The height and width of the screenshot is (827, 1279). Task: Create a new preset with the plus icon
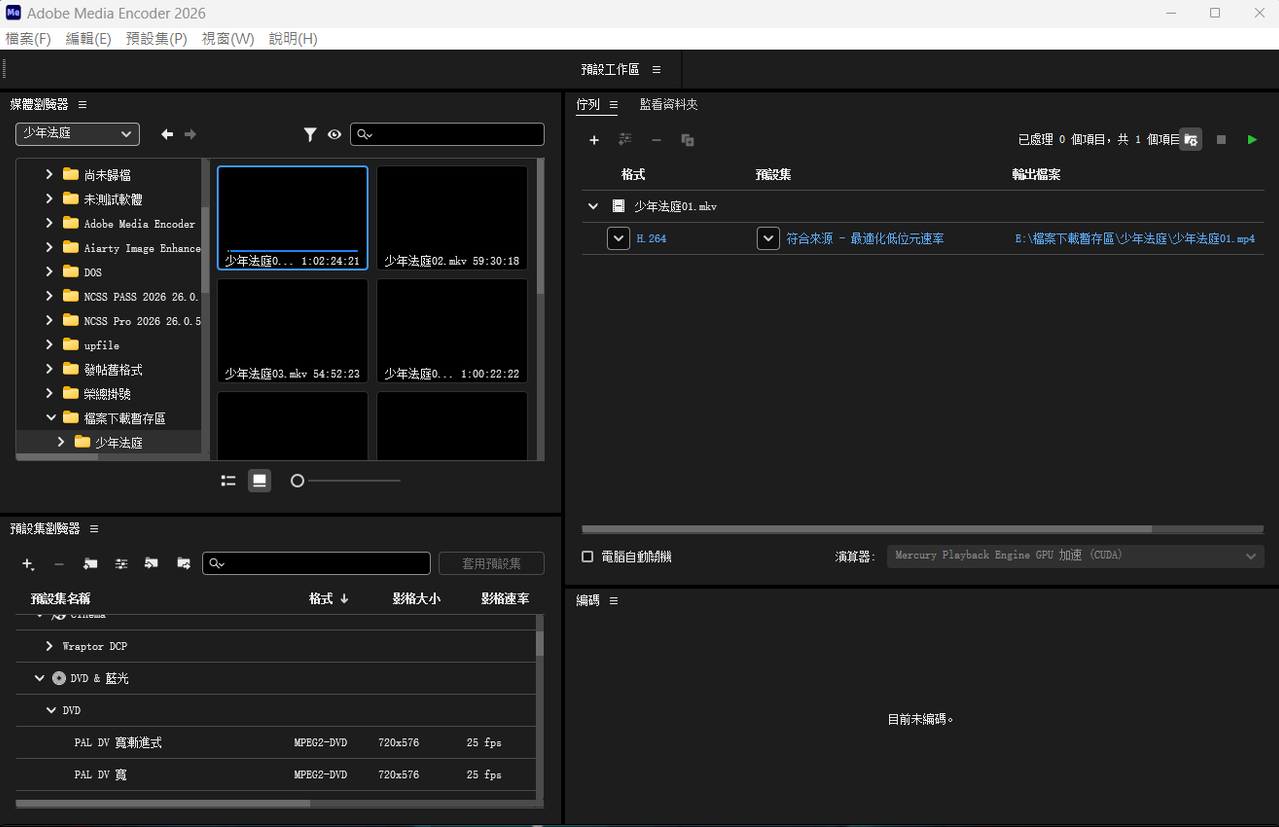coord(28,564)
